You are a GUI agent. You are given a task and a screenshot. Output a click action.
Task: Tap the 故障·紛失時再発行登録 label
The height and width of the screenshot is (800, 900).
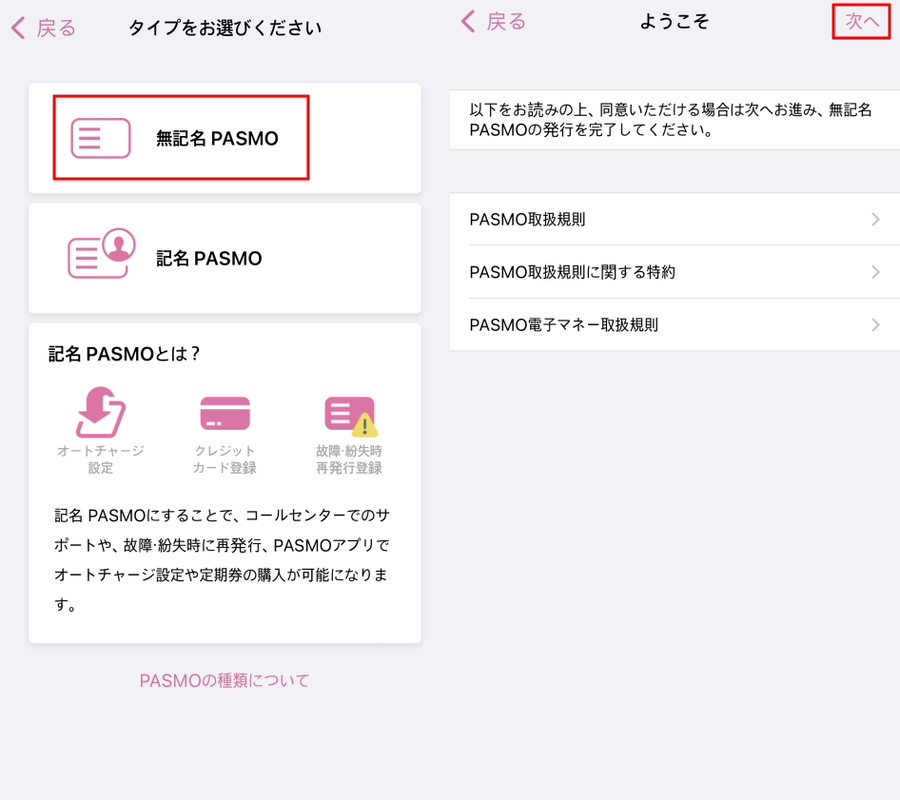(349, 459)
